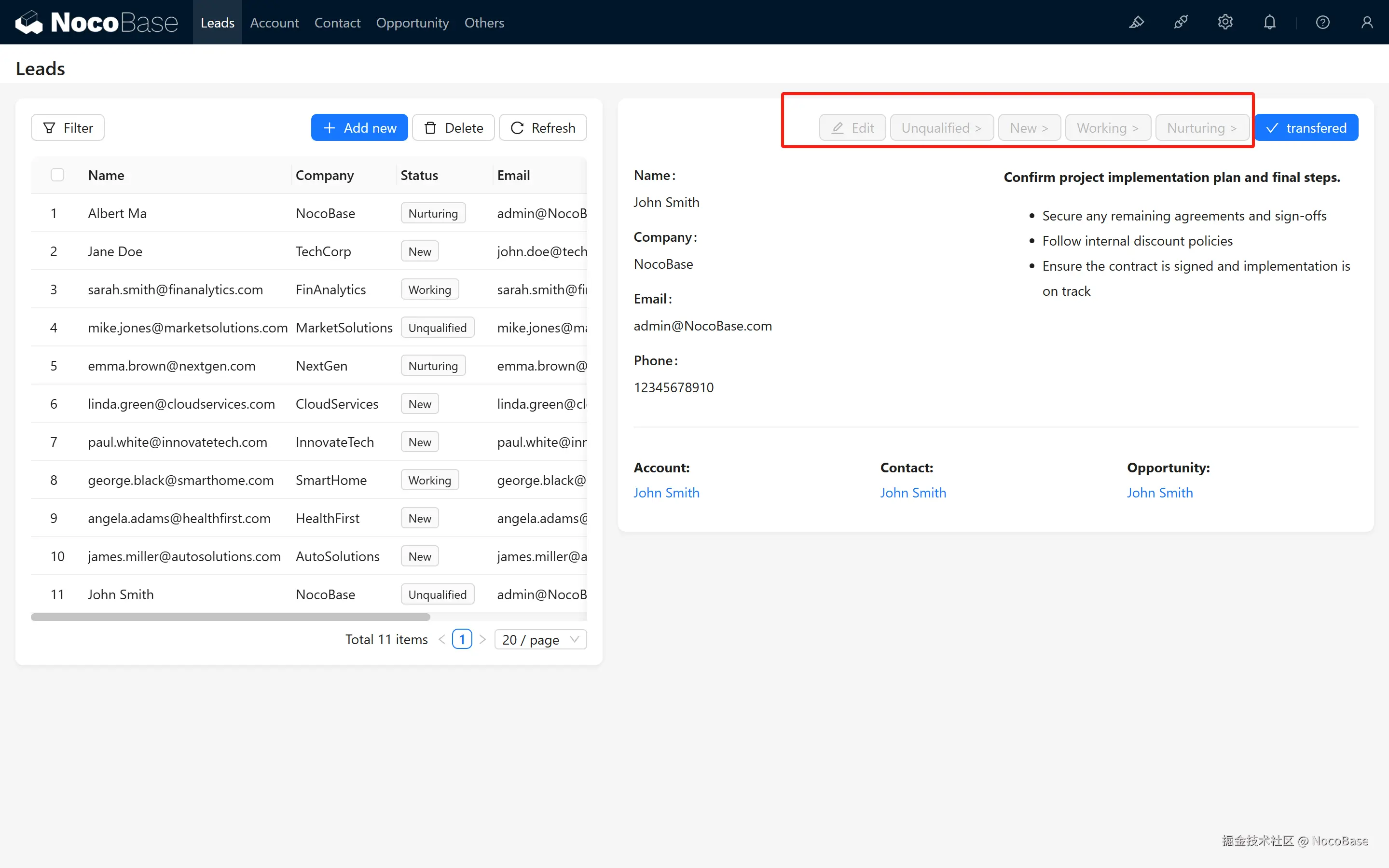The height and width of the screenshot is (868, 1389).
Task: Click the table's horizontal scrollbar
Action: point(230,617)
